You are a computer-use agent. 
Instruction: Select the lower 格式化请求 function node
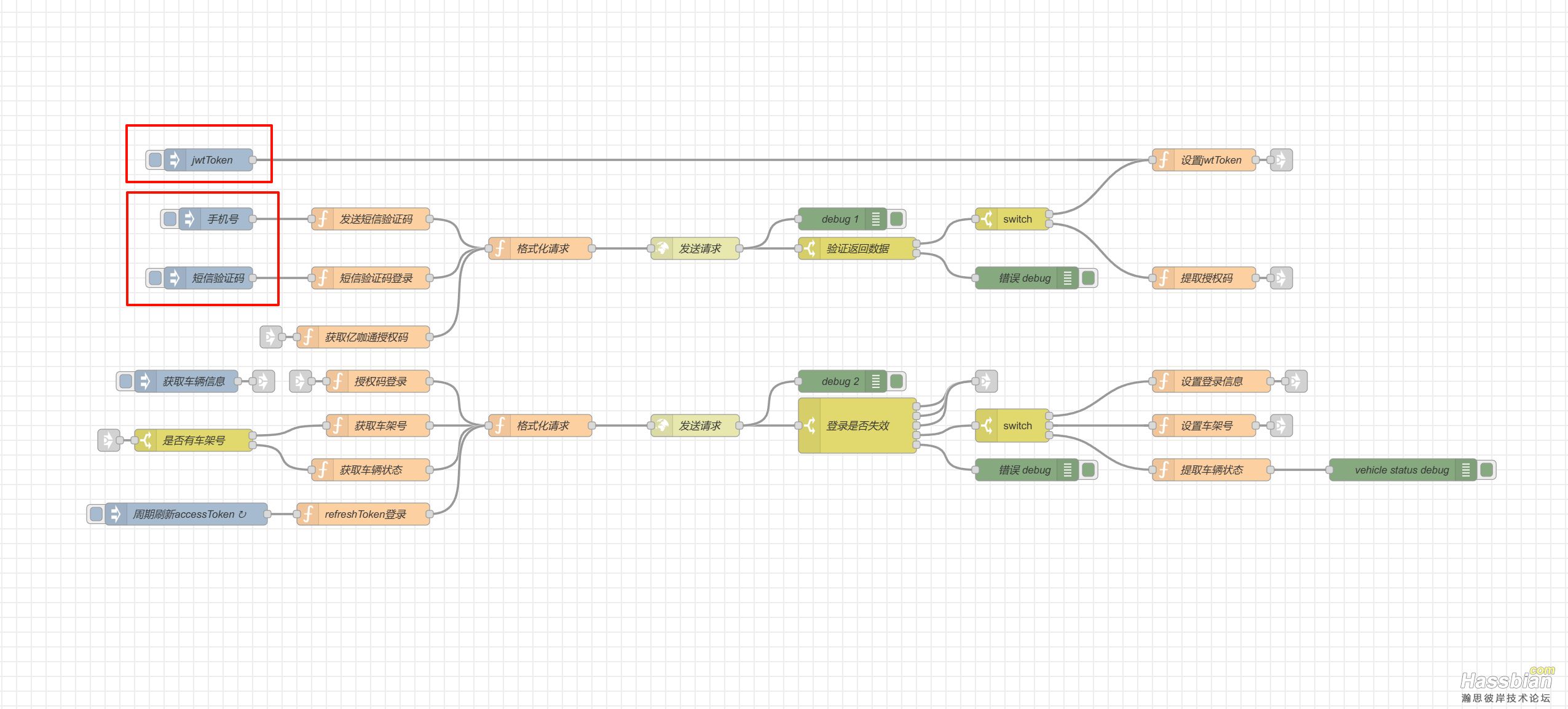click(540, 426)
